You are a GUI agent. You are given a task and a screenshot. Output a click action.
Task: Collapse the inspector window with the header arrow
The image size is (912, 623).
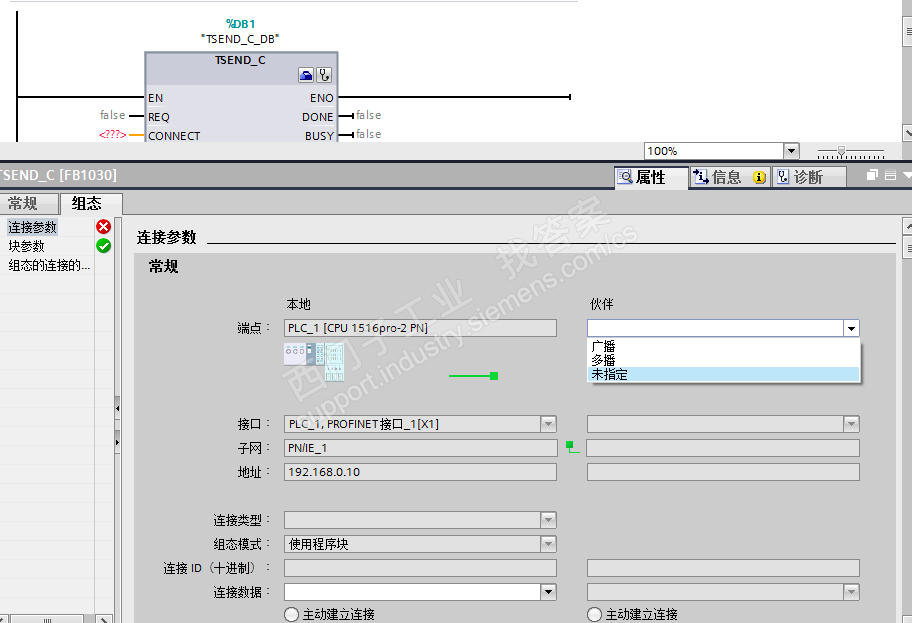click(907, 175)
